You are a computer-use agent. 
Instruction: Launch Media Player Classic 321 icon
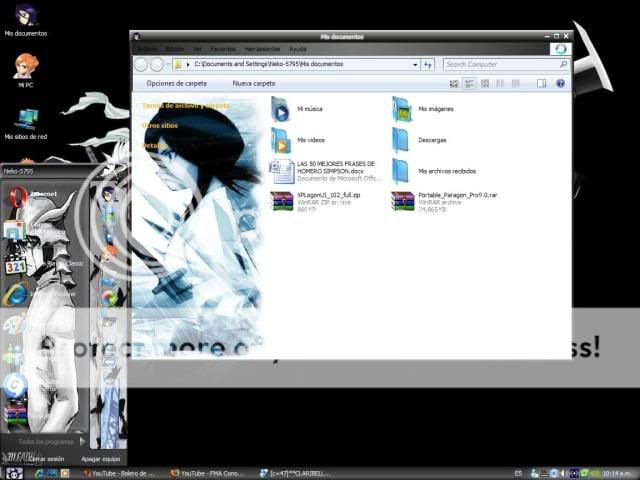[16, 265]
